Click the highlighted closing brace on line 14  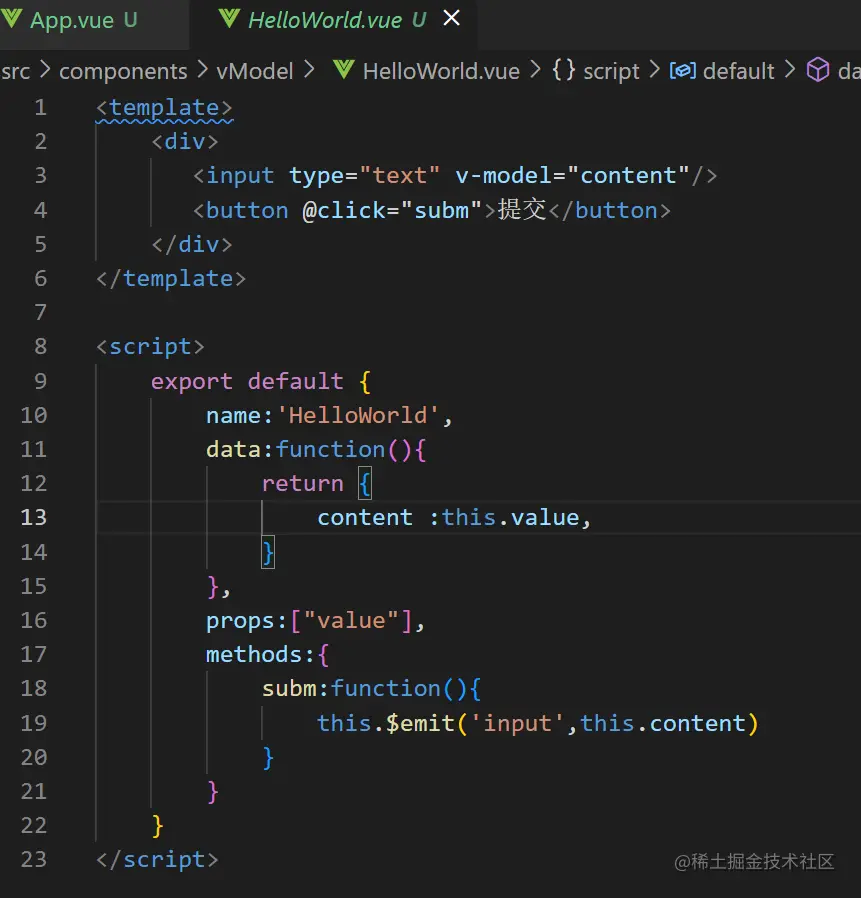pyautogui.click(x=268, y=553)
